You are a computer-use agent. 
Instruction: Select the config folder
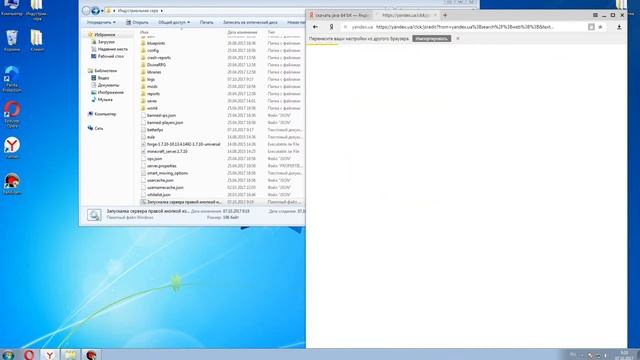tap(153, 51)
